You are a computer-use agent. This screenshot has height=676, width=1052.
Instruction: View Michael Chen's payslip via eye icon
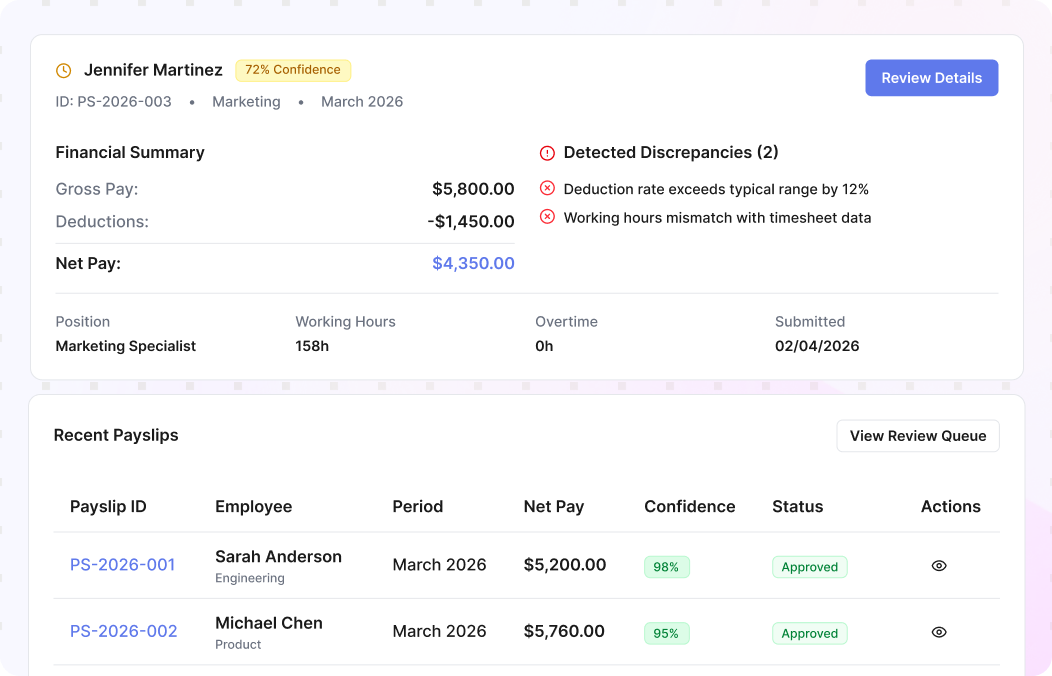click(939, 632)
